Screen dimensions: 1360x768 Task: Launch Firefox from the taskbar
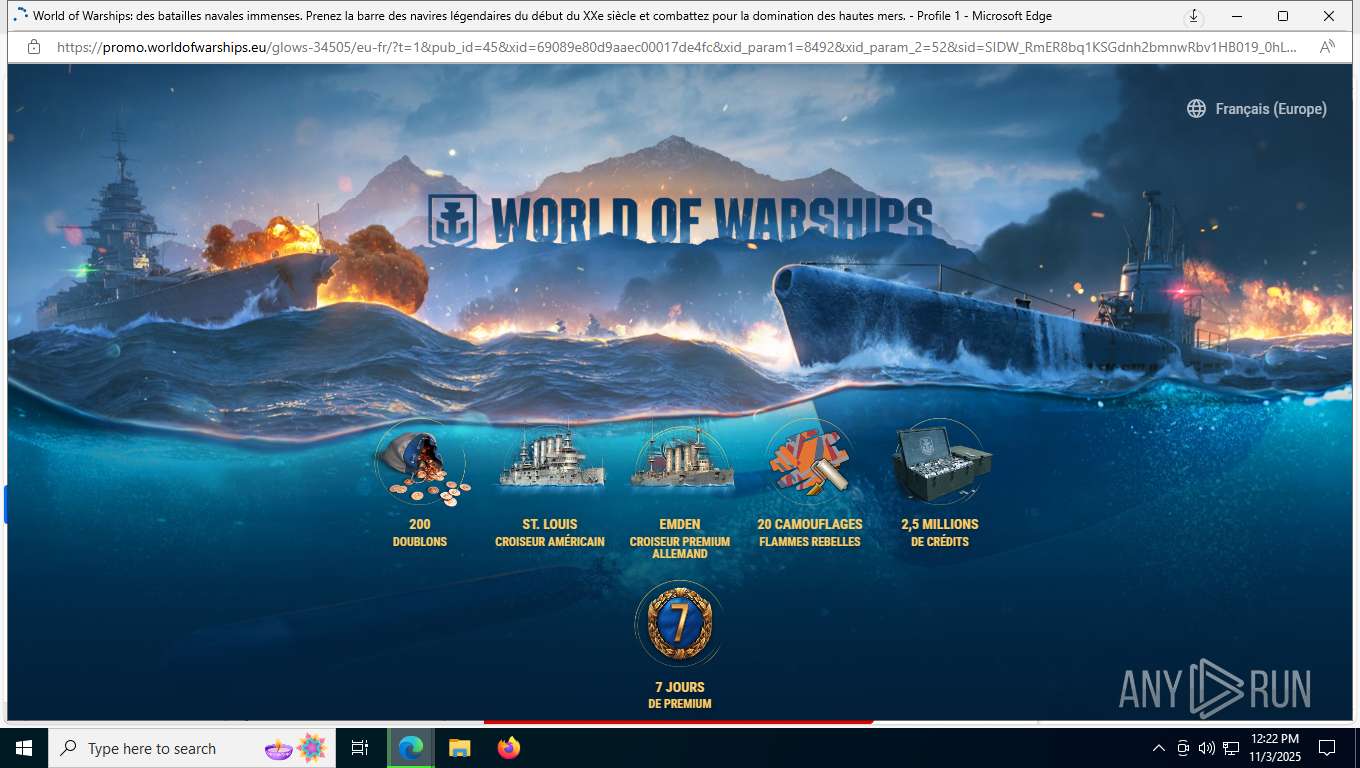tap(509, 748)
